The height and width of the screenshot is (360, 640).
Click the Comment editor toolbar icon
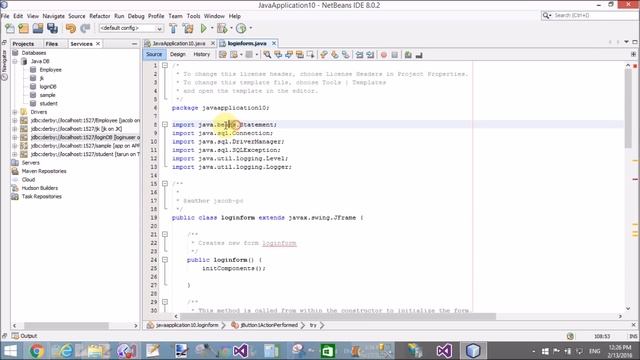click(408, 55)
